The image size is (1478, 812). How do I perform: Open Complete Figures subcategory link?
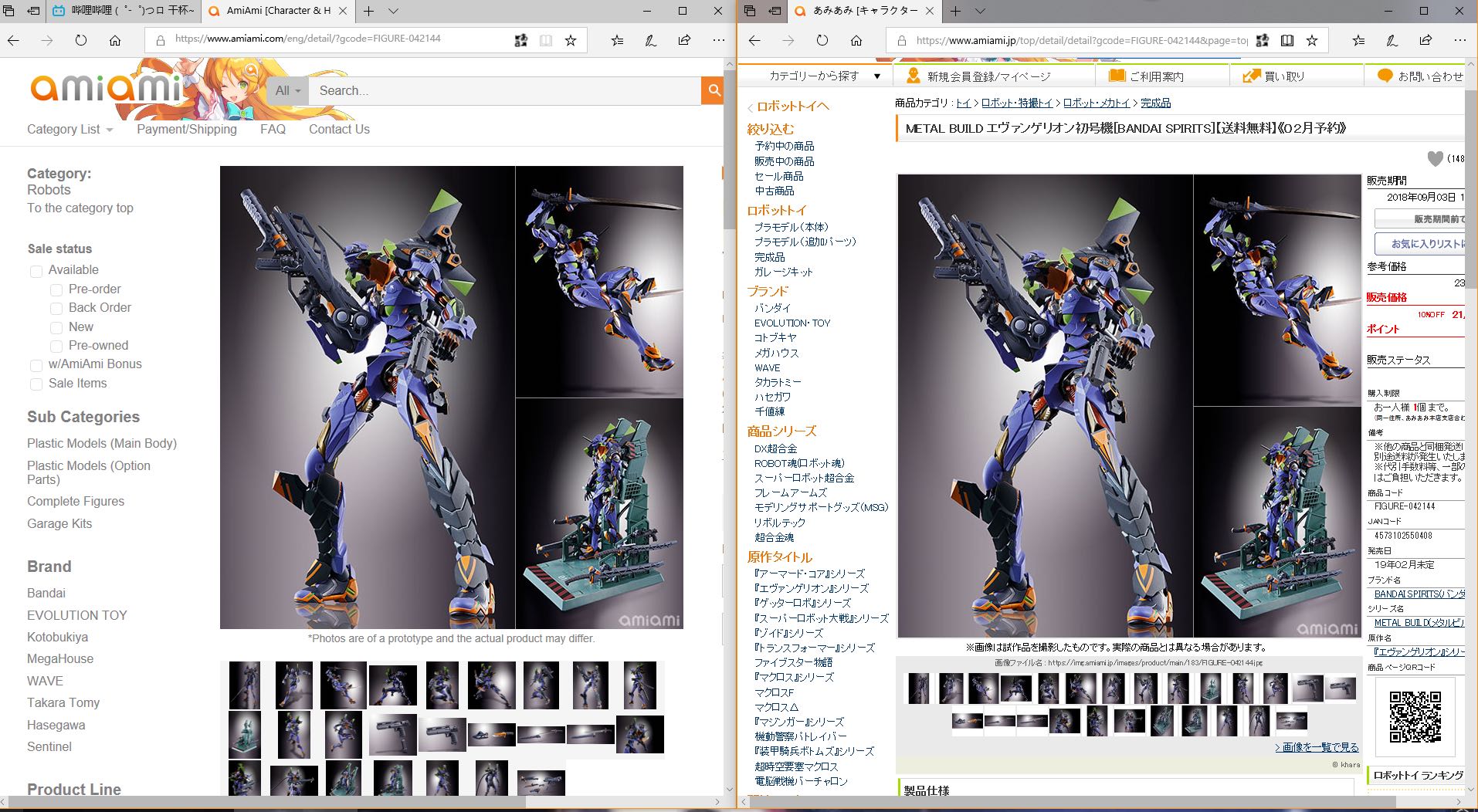pos(76,501)
